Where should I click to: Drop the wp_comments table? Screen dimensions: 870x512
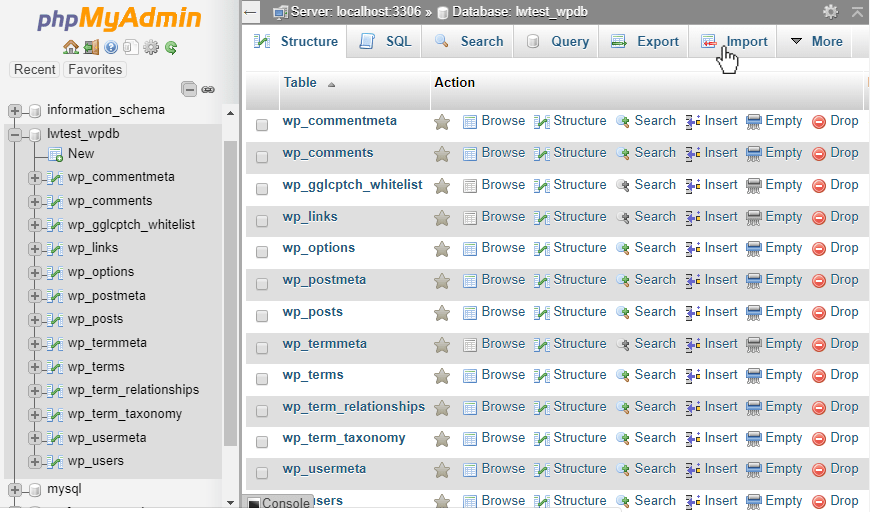point(835,153)
